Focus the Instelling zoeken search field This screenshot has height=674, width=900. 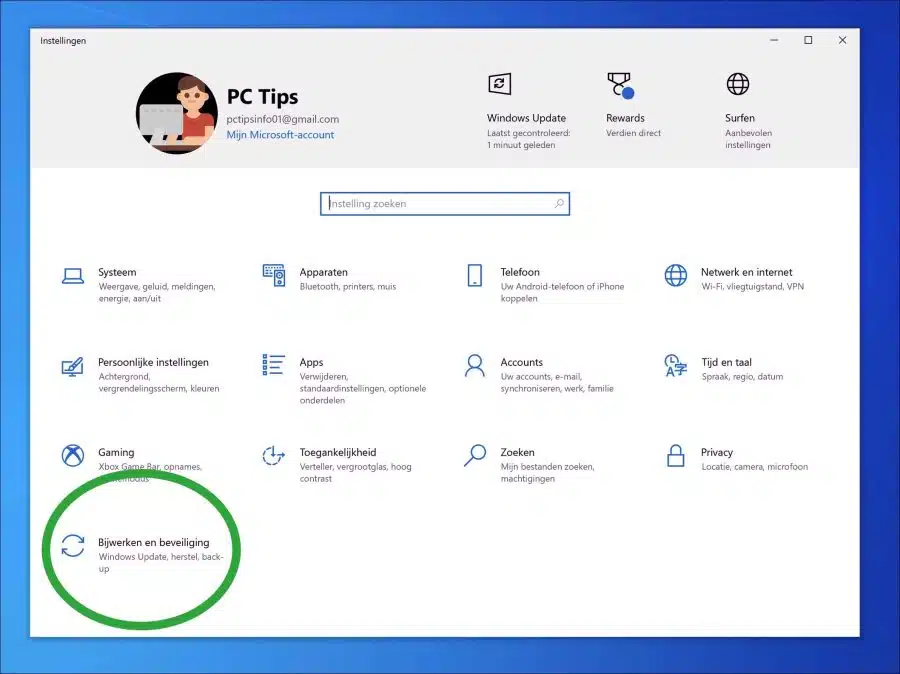(445, 204)
